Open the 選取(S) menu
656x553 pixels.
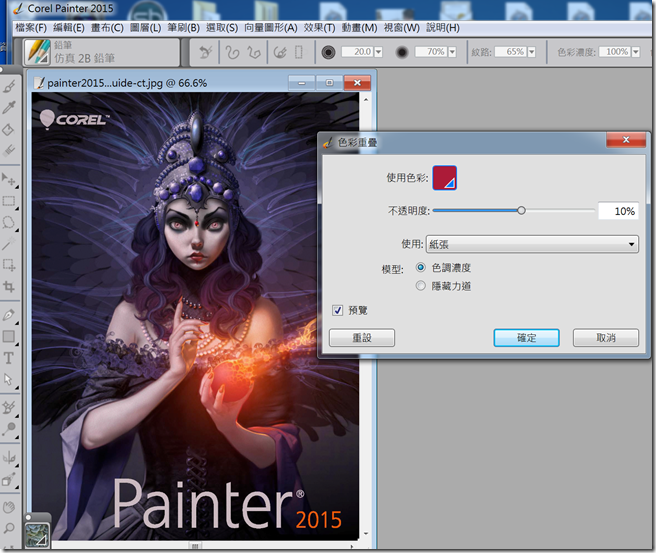(222, 28)
